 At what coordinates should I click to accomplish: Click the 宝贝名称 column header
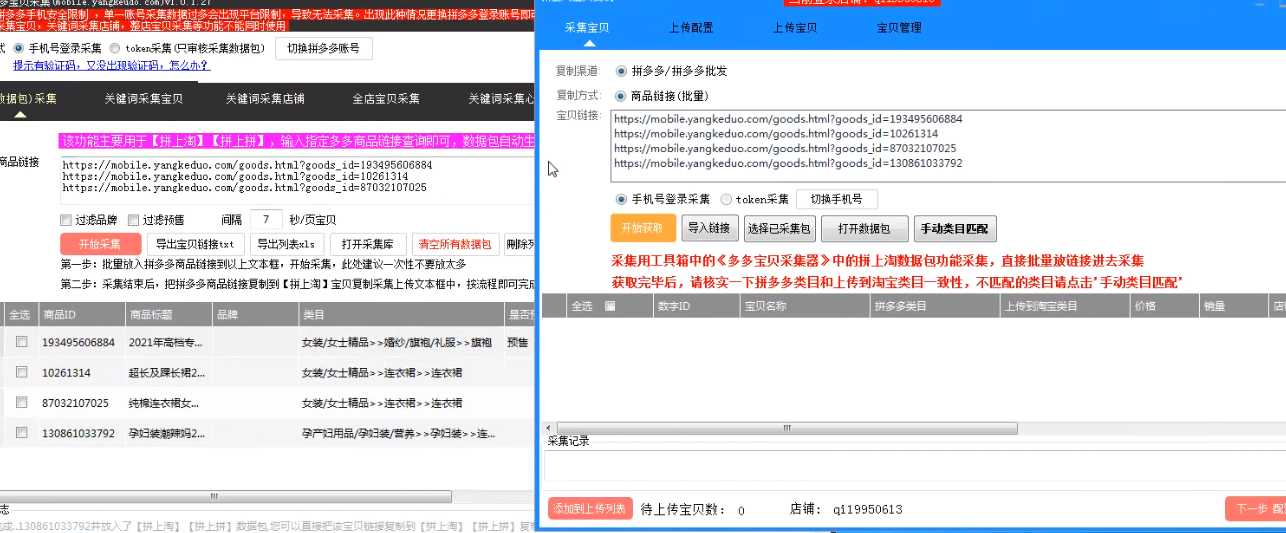(x=804, y=306)
